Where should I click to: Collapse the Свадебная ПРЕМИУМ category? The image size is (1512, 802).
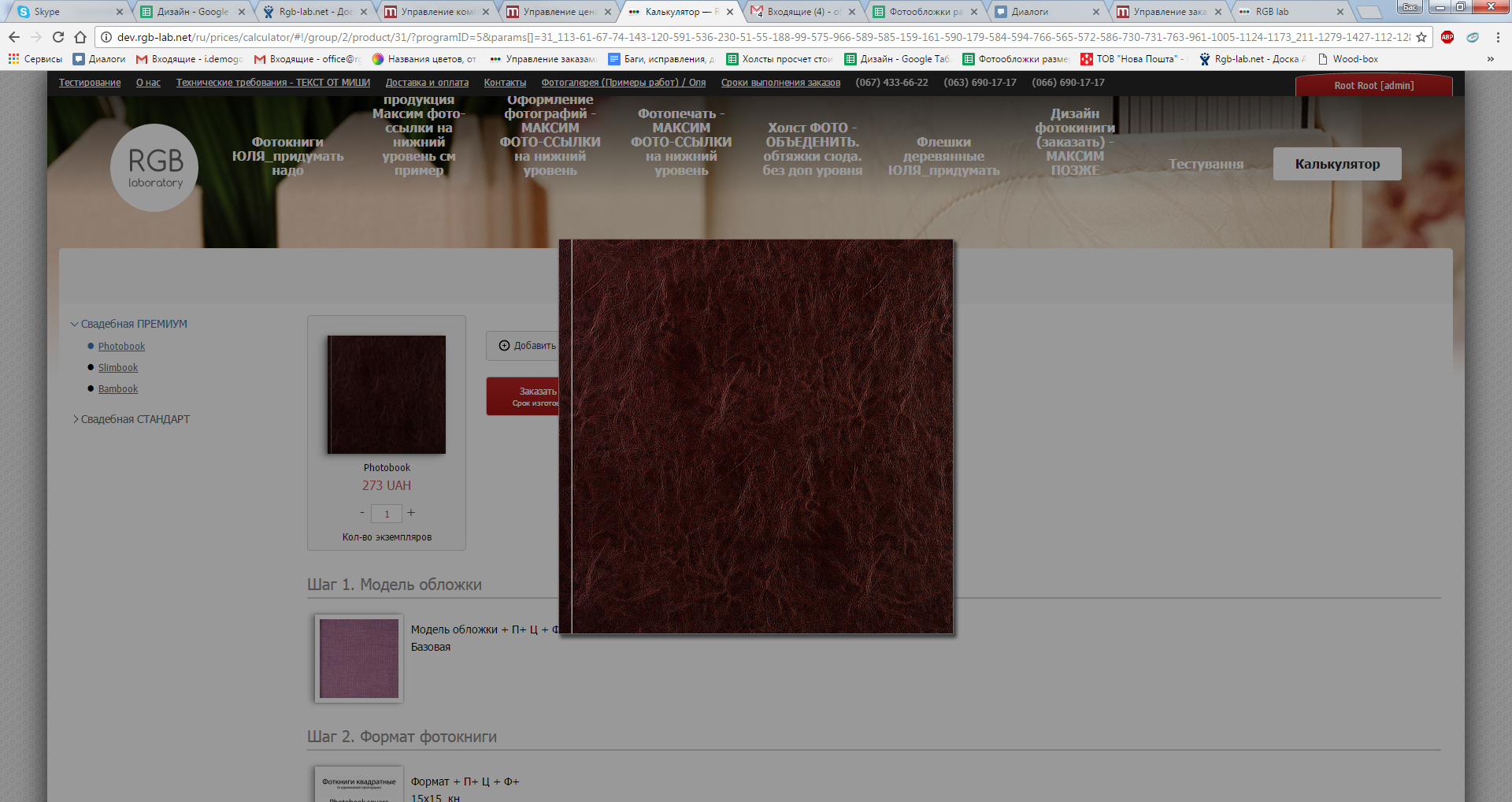(x=133, y=324)
